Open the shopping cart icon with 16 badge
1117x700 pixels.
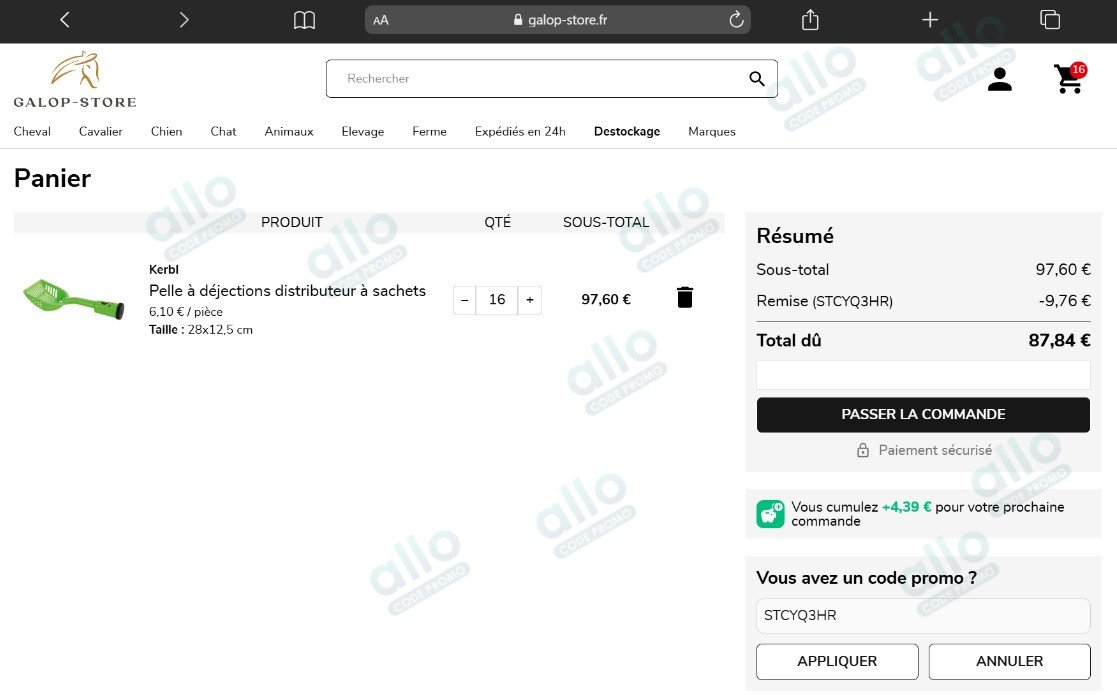[1069, 78]
